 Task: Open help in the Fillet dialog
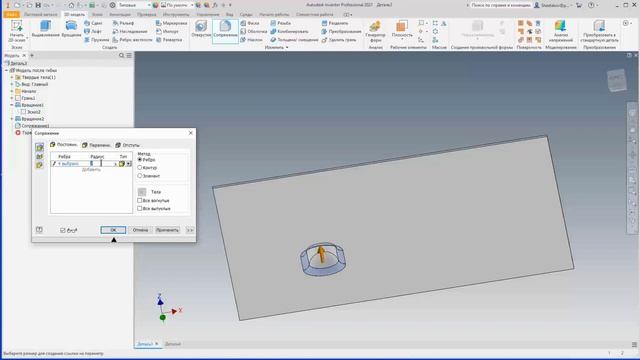tap(39, 230)
